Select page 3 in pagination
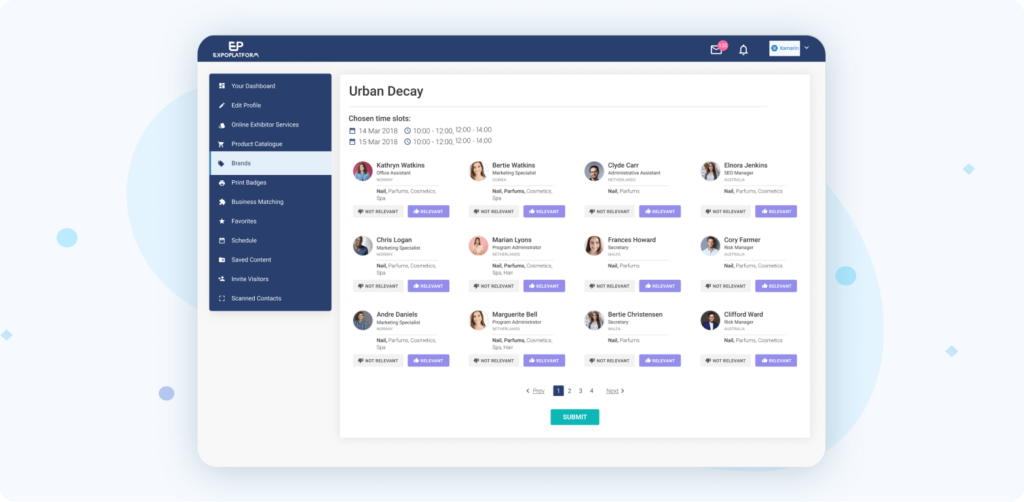 pos(581,391)
